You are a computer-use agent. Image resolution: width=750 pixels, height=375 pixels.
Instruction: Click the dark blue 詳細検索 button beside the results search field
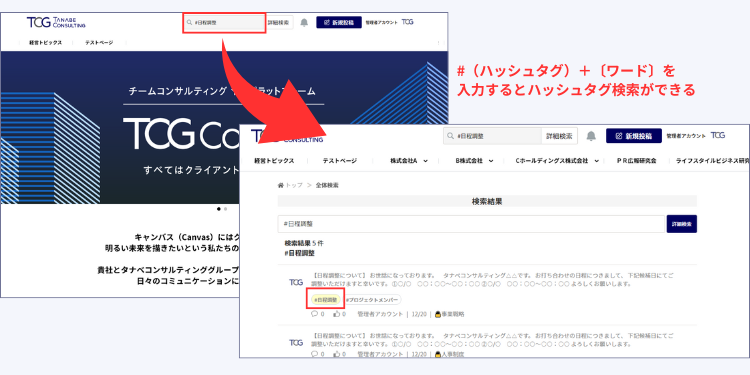coord(682,224)
